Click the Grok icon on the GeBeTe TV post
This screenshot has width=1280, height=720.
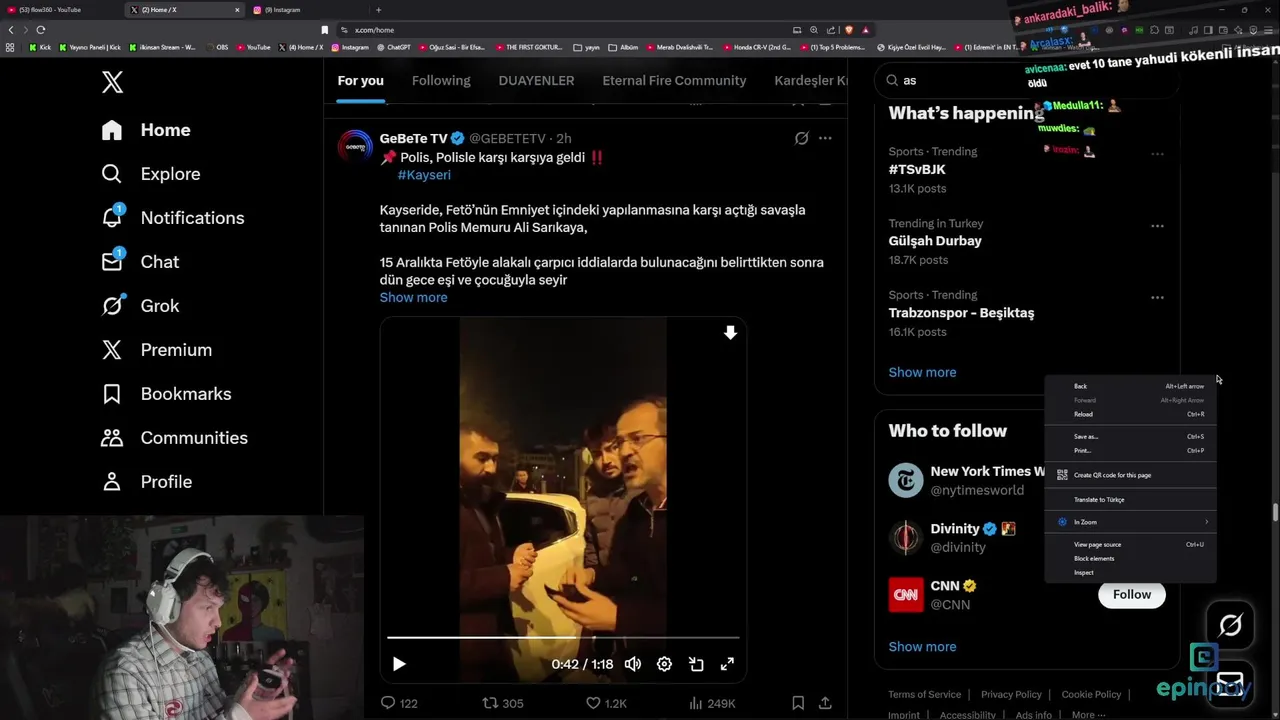(x=801, y=139)
